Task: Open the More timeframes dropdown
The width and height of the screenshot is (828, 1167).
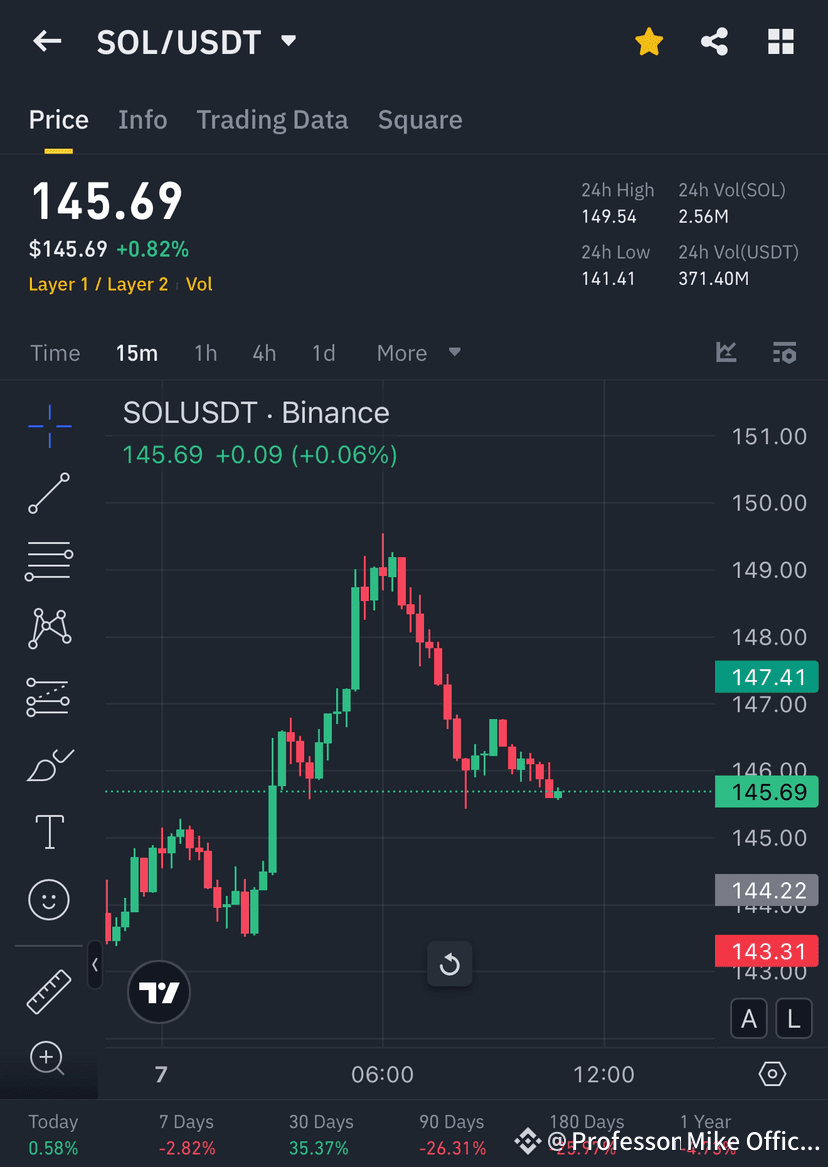Action: 416,352
